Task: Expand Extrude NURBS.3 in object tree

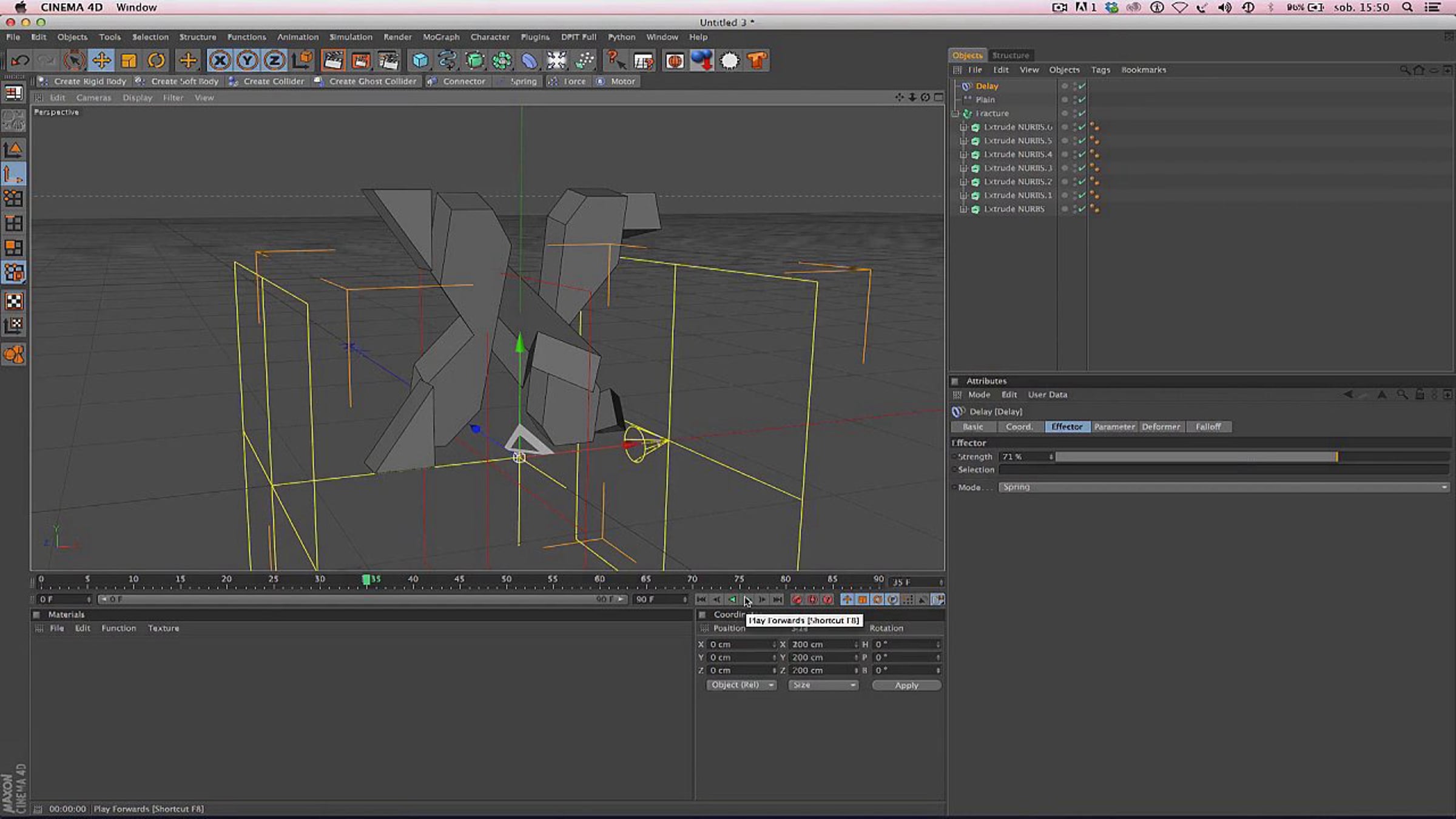Action: pos(963,168)
